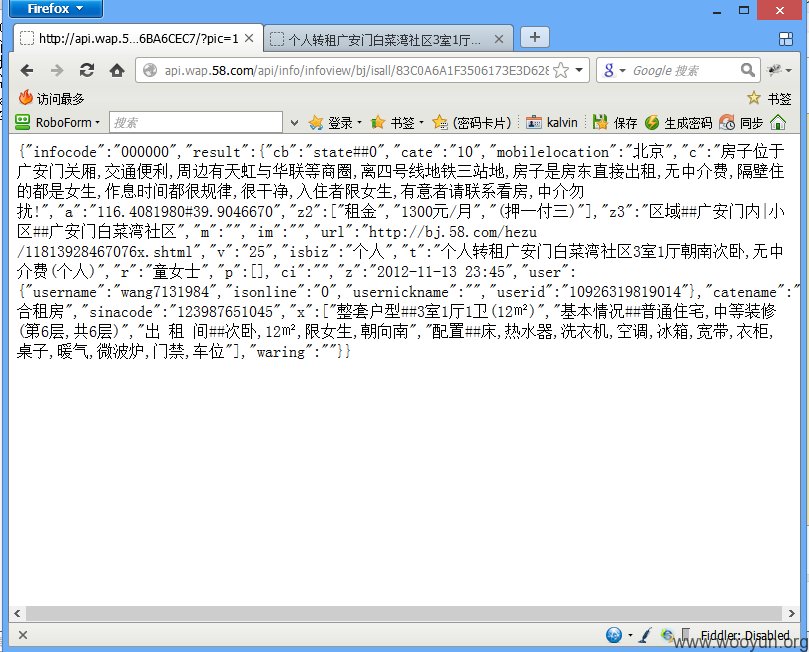
Task: Go to the home page
Action: tap(117, 70)
